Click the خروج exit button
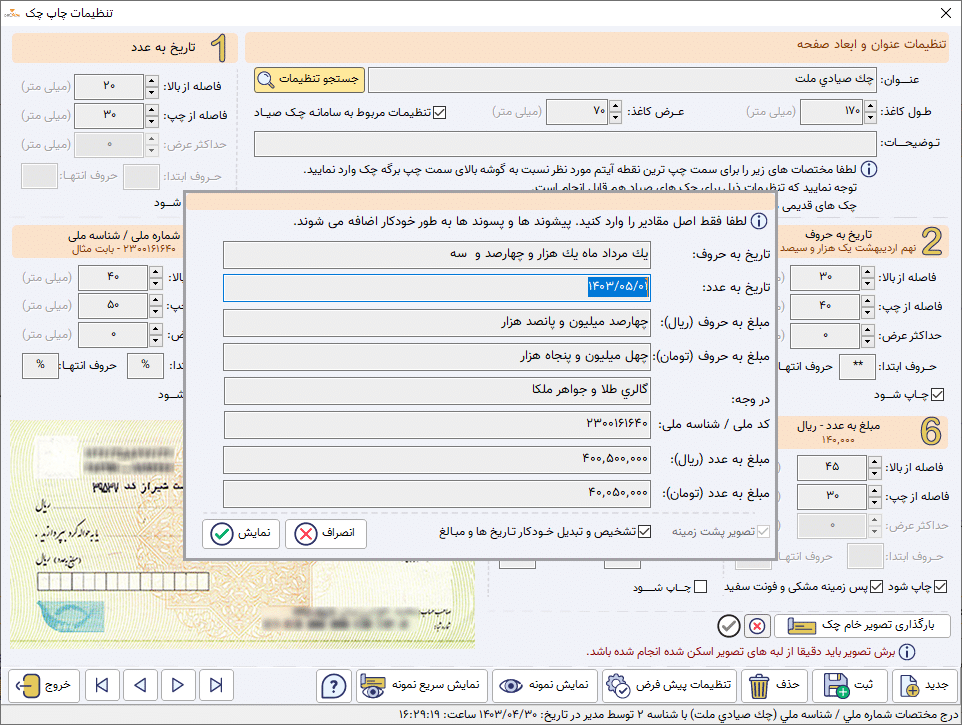Viewport: 962px width, 725px height. [44, 685]
